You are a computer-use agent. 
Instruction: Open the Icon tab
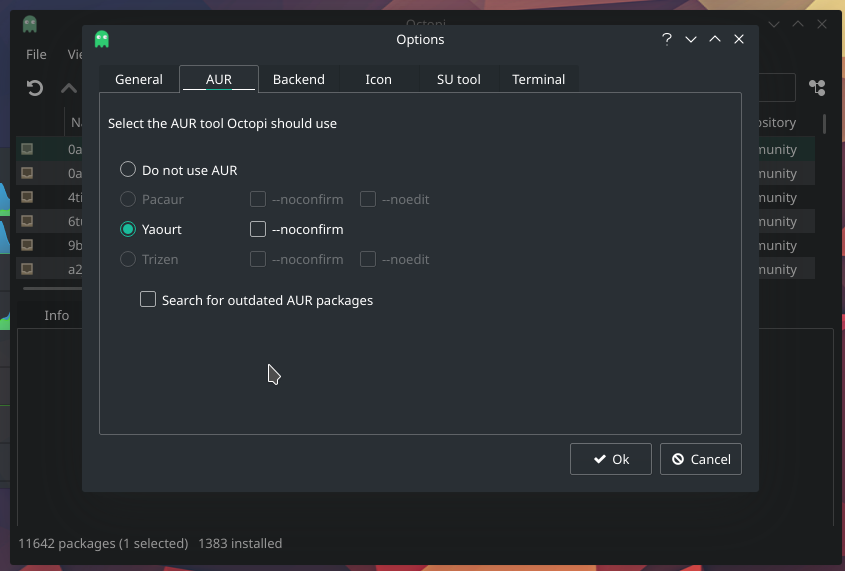(x=378, y=79)
